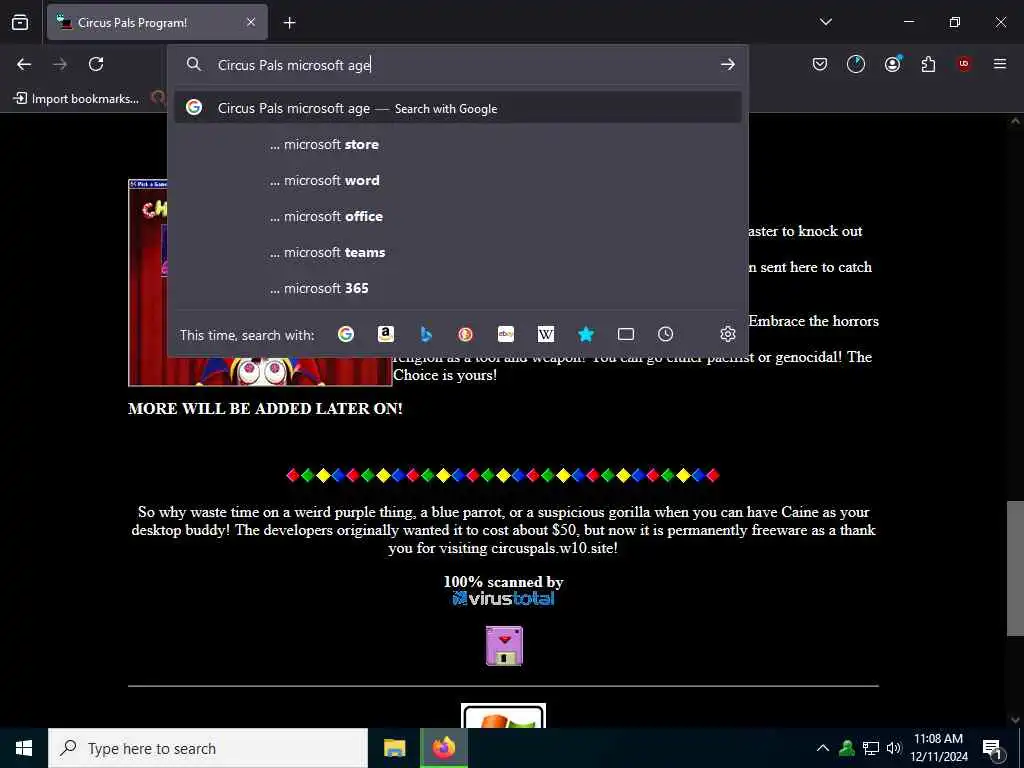Search this time with eBay icon
This screenshot has width=1024, height=768.
coord(505,334)
